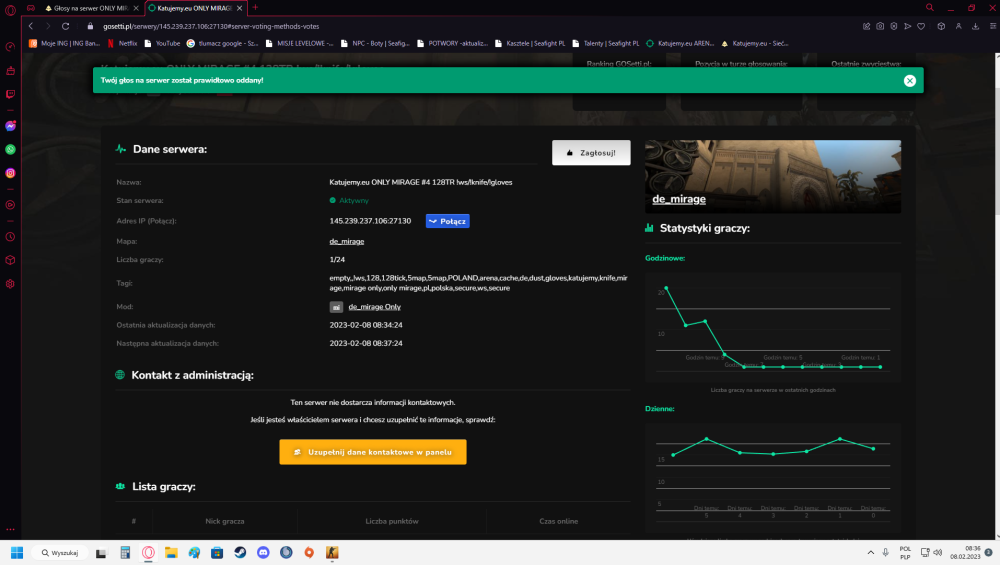This screenshot has width=1000, height=565.
Task: Click the 'Zagłosuj!' vote button
Action: coord(591,153)
